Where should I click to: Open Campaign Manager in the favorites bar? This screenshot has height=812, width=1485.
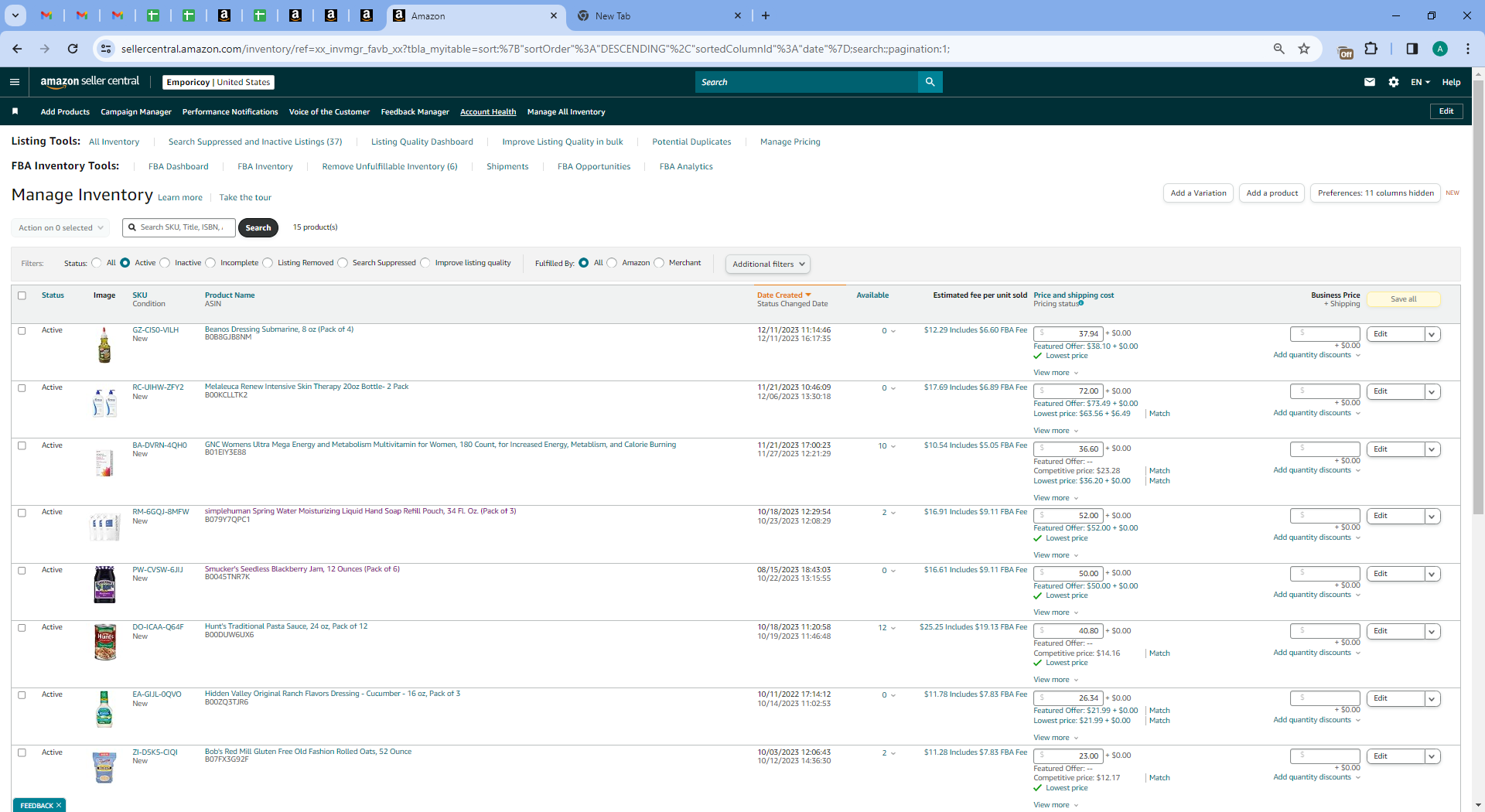click(x=136, y=112)
